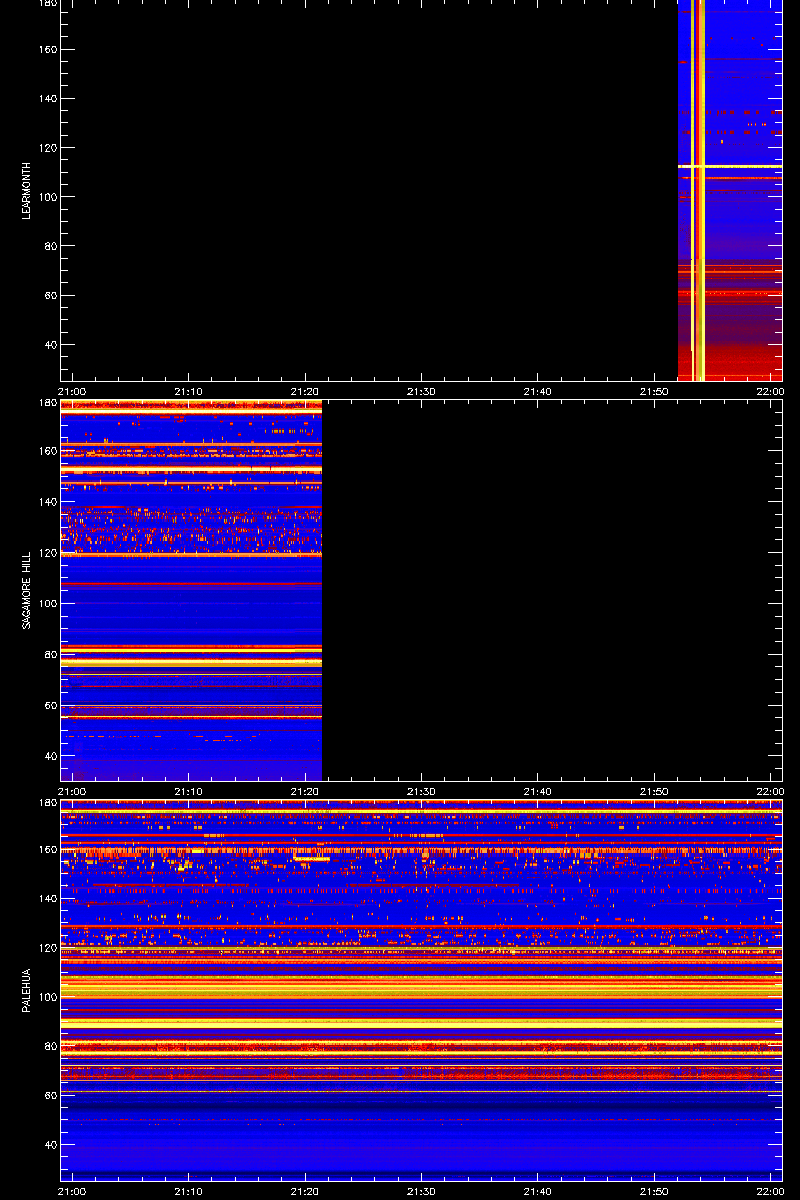Click the 140 frequency tick on Sagamore Hill axis
Viewport: 800px width, 1200px height.
point(47,502)
